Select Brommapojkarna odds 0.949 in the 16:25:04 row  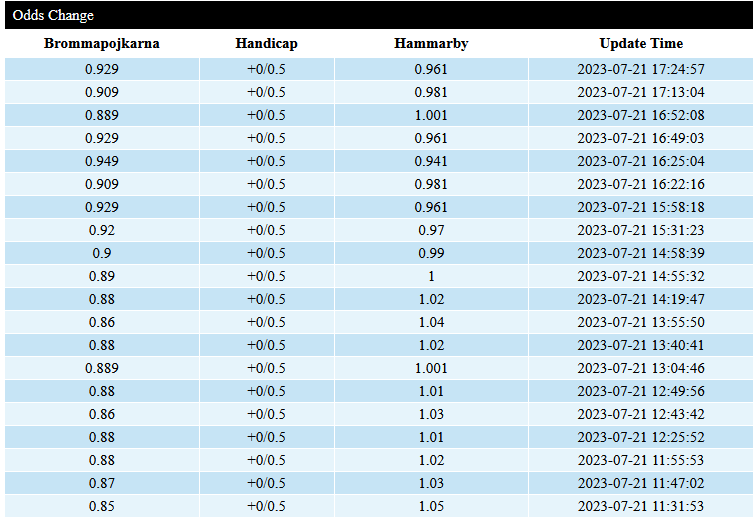(x=102, y=161)
